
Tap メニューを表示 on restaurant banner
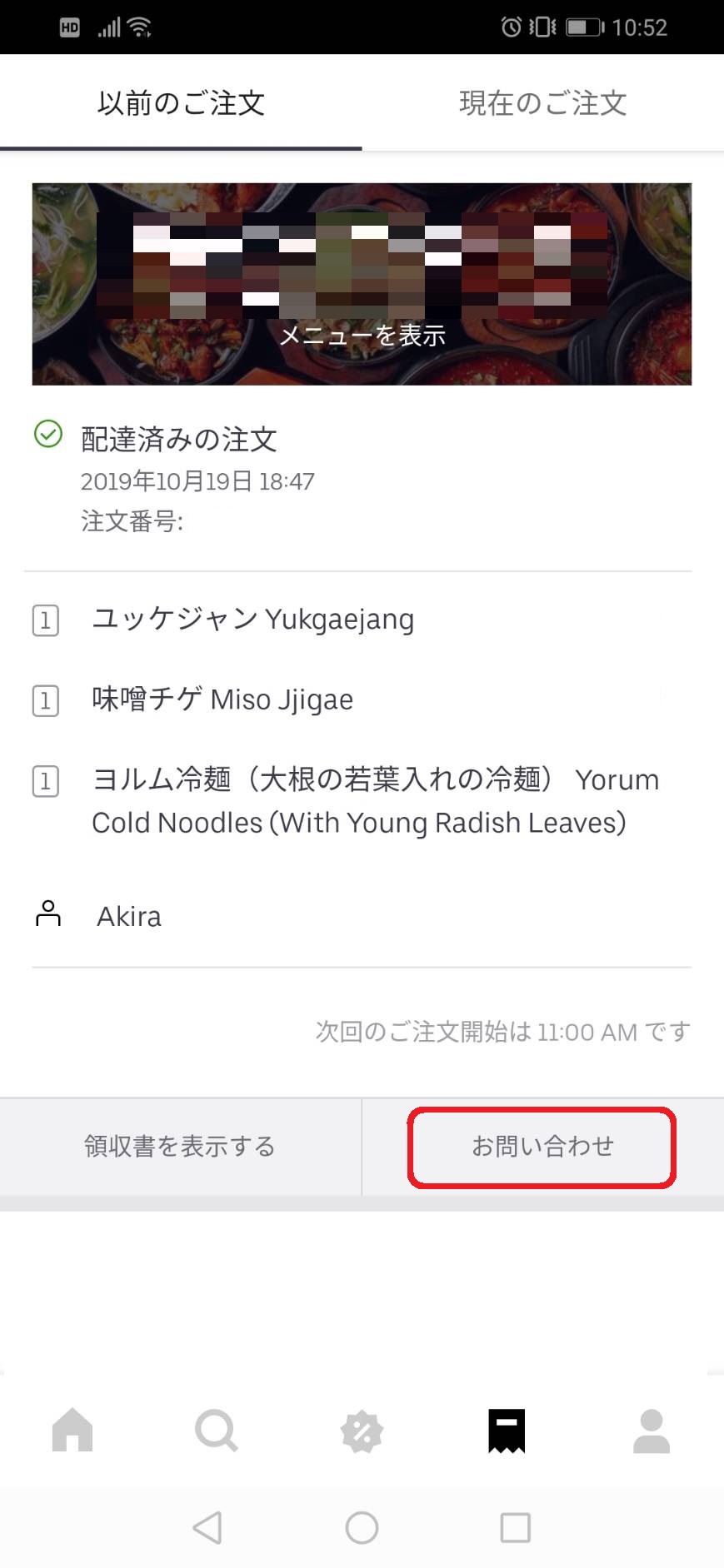click(x=362, y=336)
